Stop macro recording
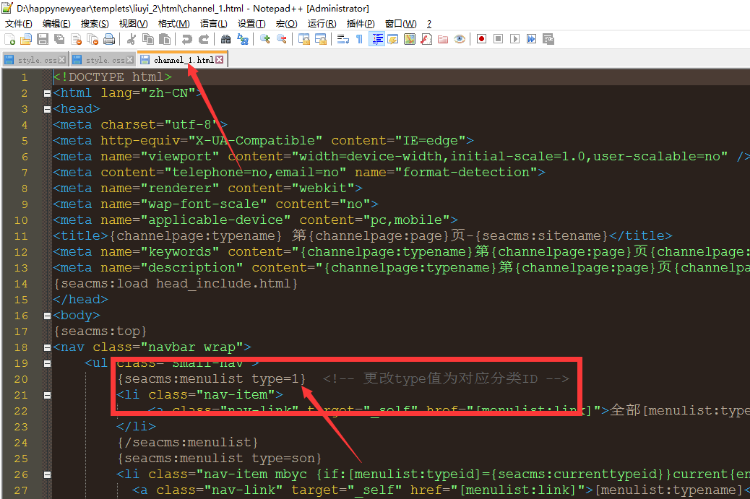 498,39
